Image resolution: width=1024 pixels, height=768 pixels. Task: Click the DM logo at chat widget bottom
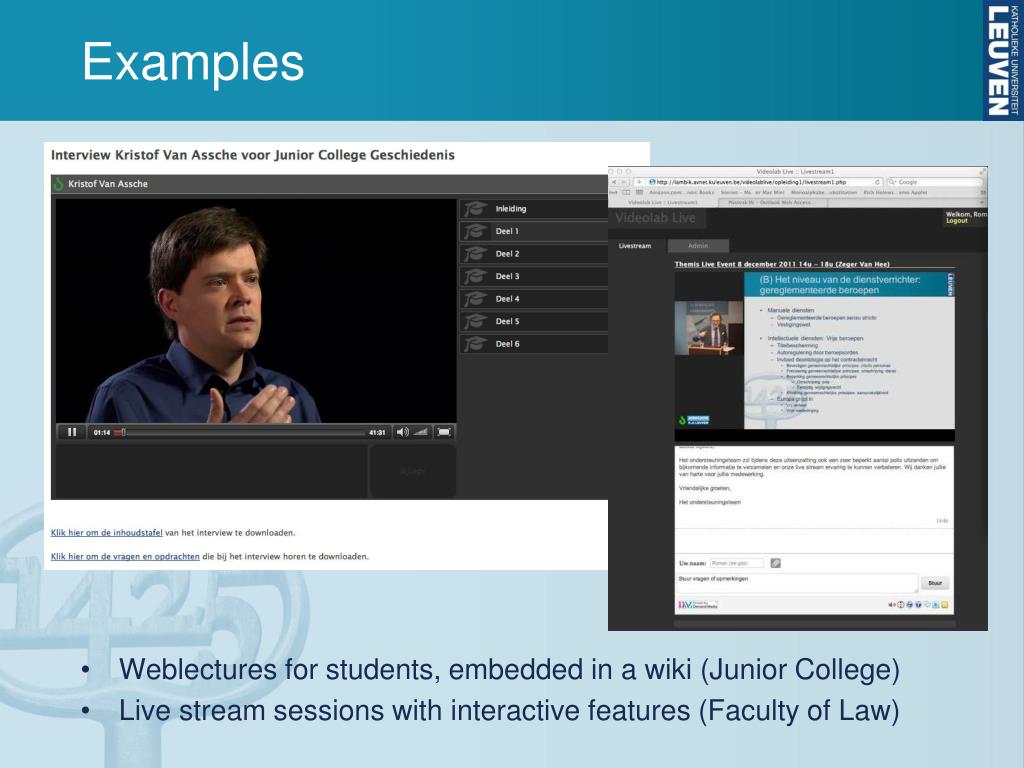(697, 605)
